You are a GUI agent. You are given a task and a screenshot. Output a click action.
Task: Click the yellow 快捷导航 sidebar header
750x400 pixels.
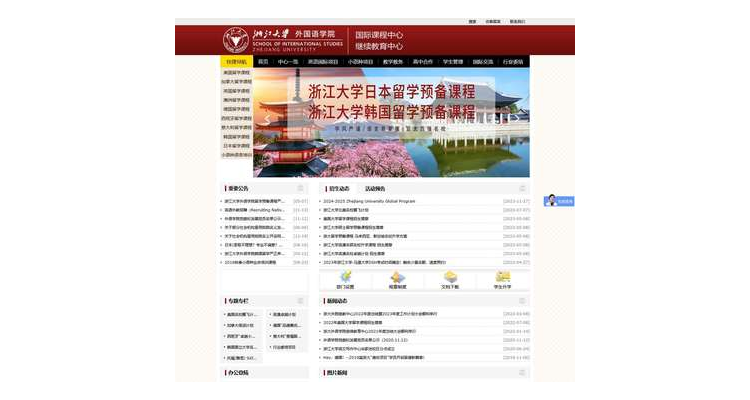[x=236, y=62]
